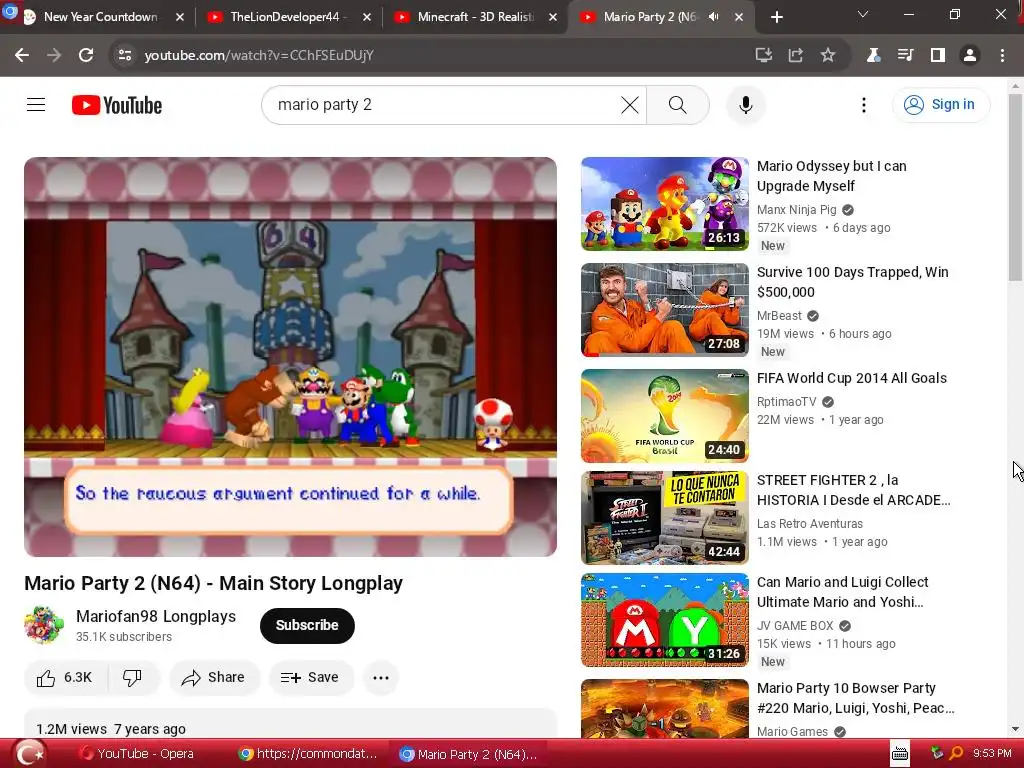This screenshot has height=768, width=1024.
Task: Switch to YouTube - Opera taskbar window
Action: [x=136, y=754]
